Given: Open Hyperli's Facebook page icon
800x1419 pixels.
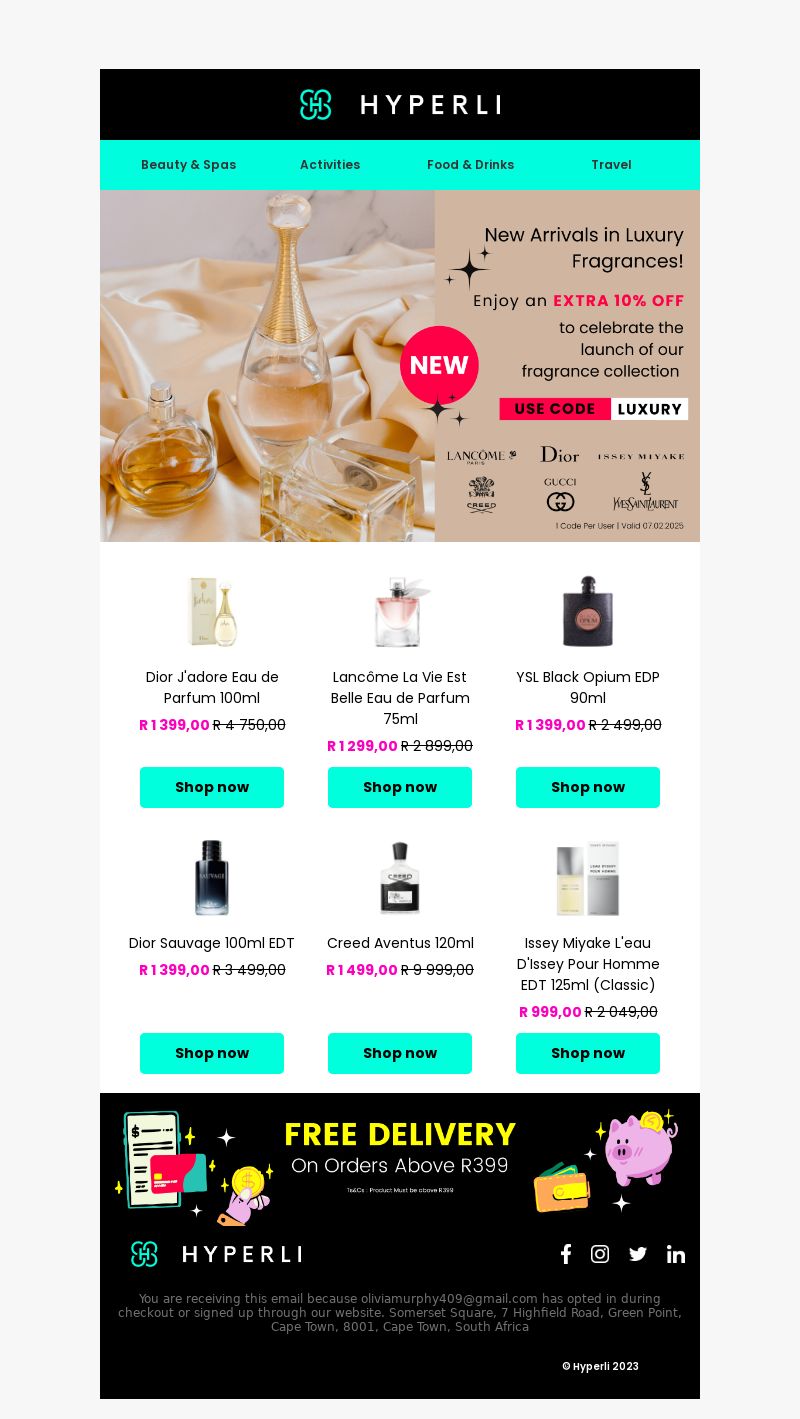Looking at the screenshot, I should coord(566,1254).
